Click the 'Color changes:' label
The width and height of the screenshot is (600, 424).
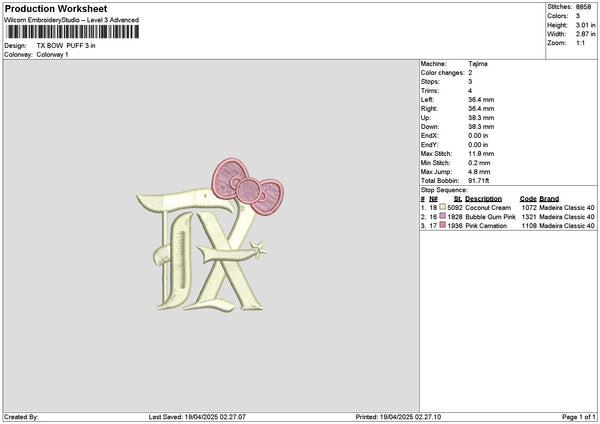click(x=443, y=73)
